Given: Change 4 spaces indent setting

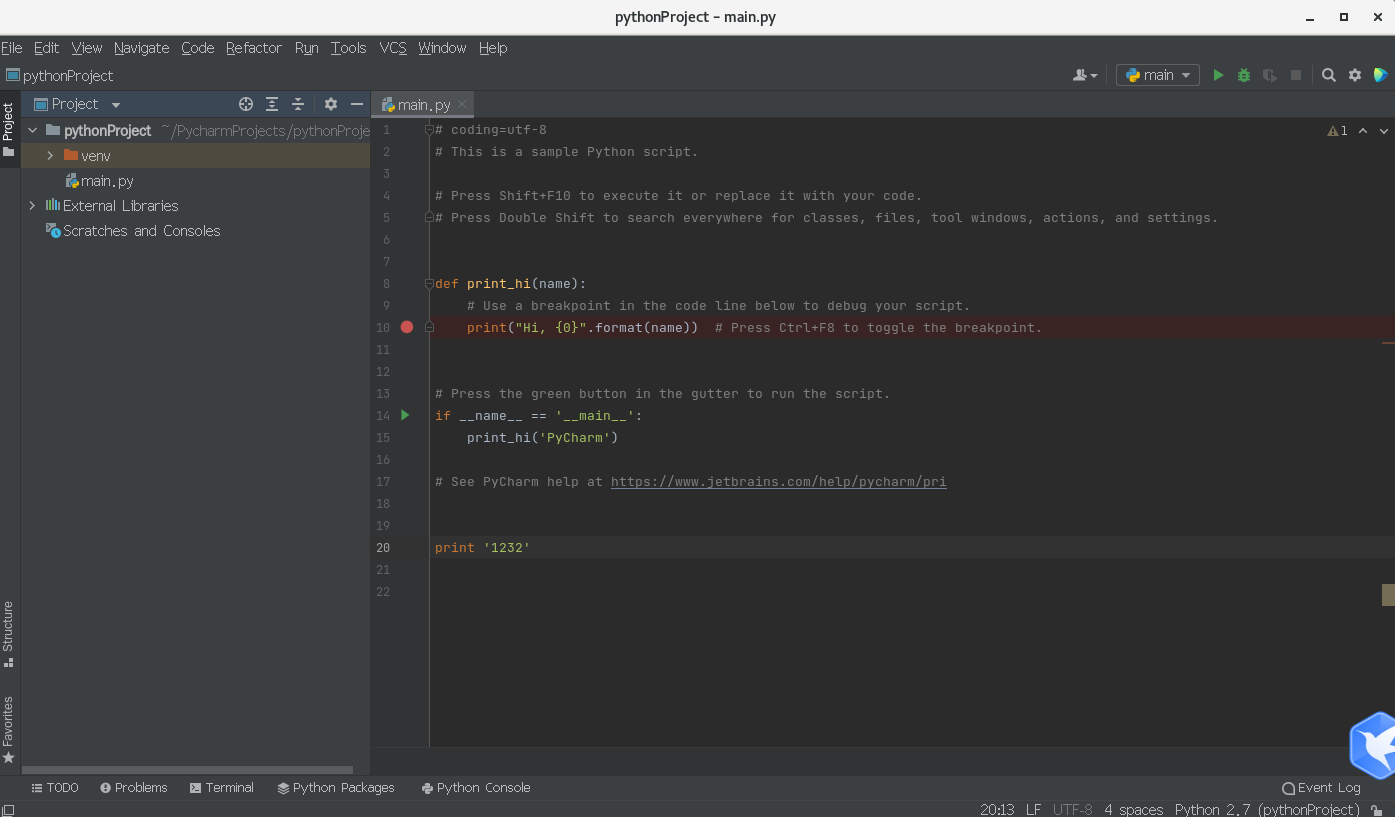Looking at the screenshot, I should (x=1134, y=809).
